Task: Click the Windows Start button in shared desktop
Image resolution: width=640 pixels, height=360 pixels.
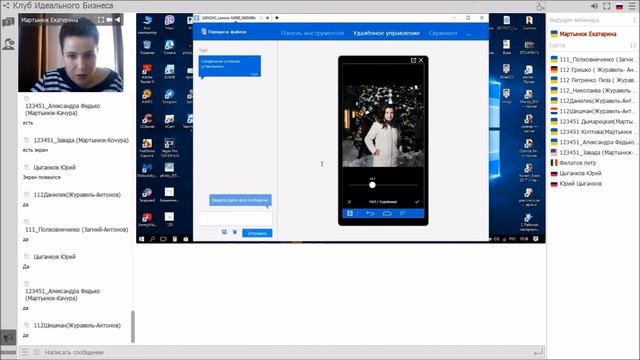Action: coord(142,239)
